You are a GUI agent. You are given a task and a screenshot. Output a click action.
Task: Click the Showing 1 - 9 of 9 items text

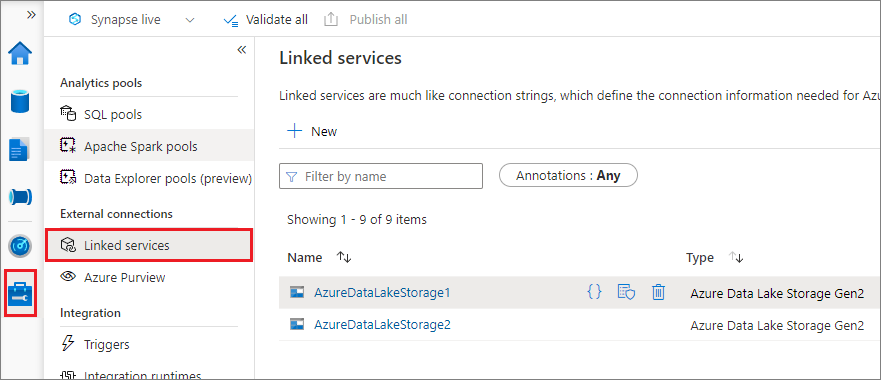coord(357,220)
